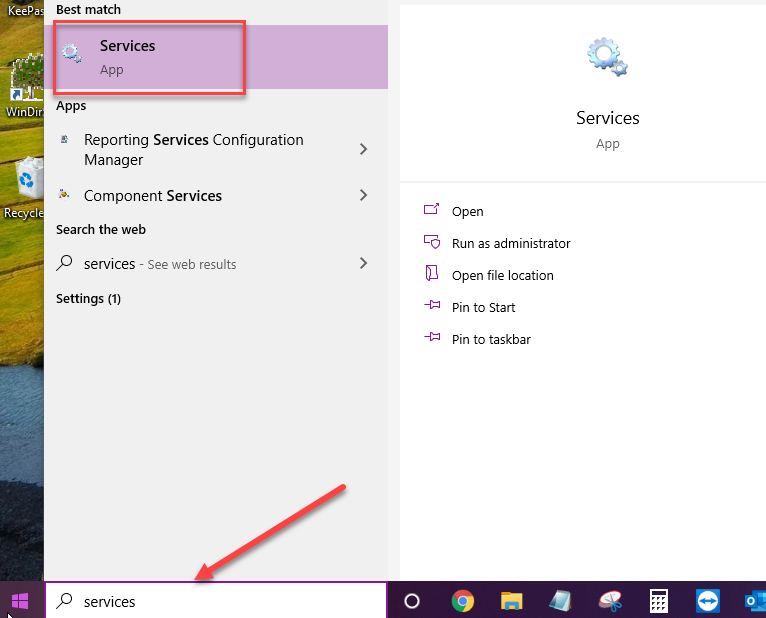This screenshot has height=618, width=766.
Task: Choose Run as administrator
Action: tap(511, 243)
